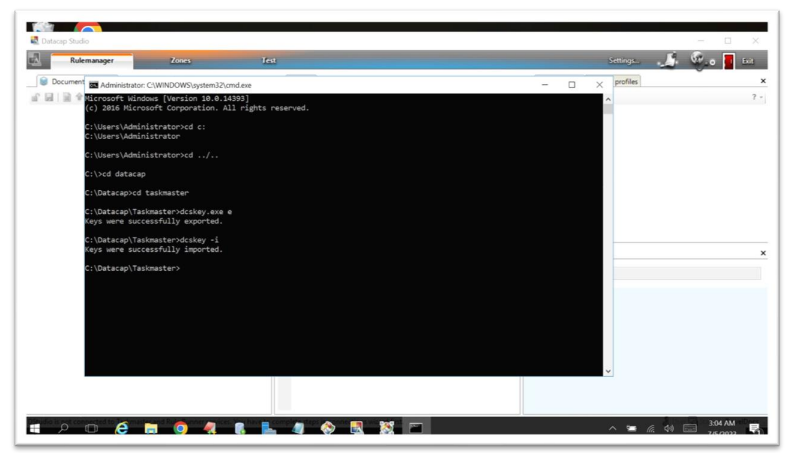Viewport: 790px width, 453px height.
Task: Click the battery tray icon
Action: (x=631, y=428)
